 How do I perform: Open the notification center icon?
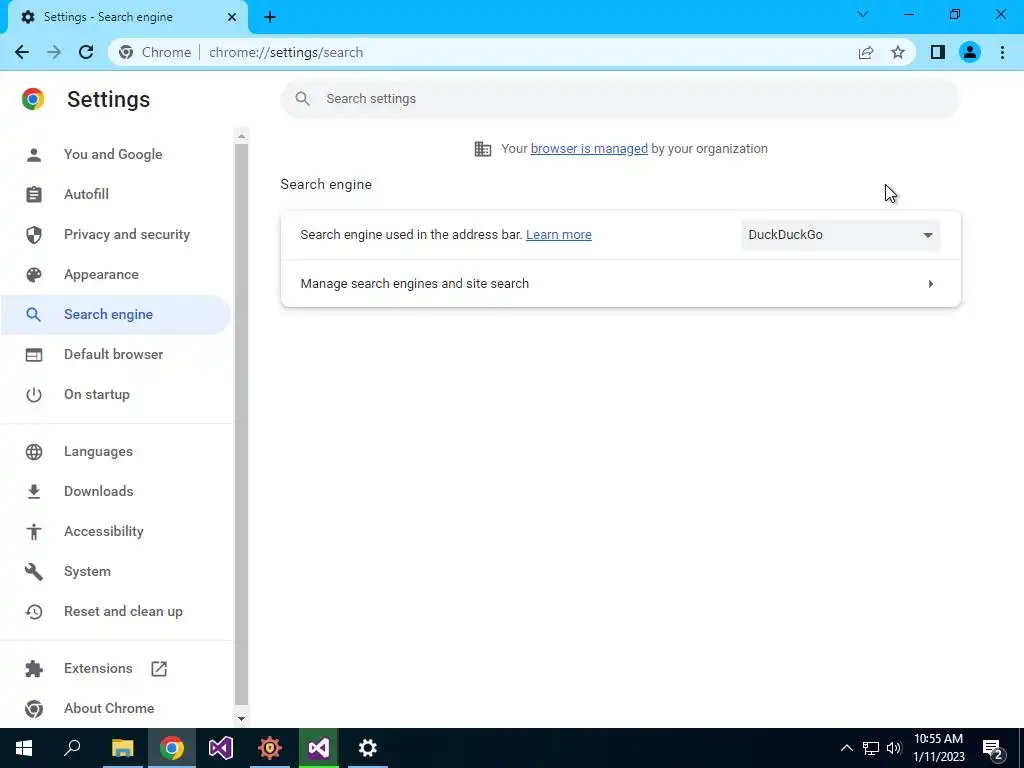(993, 749)
